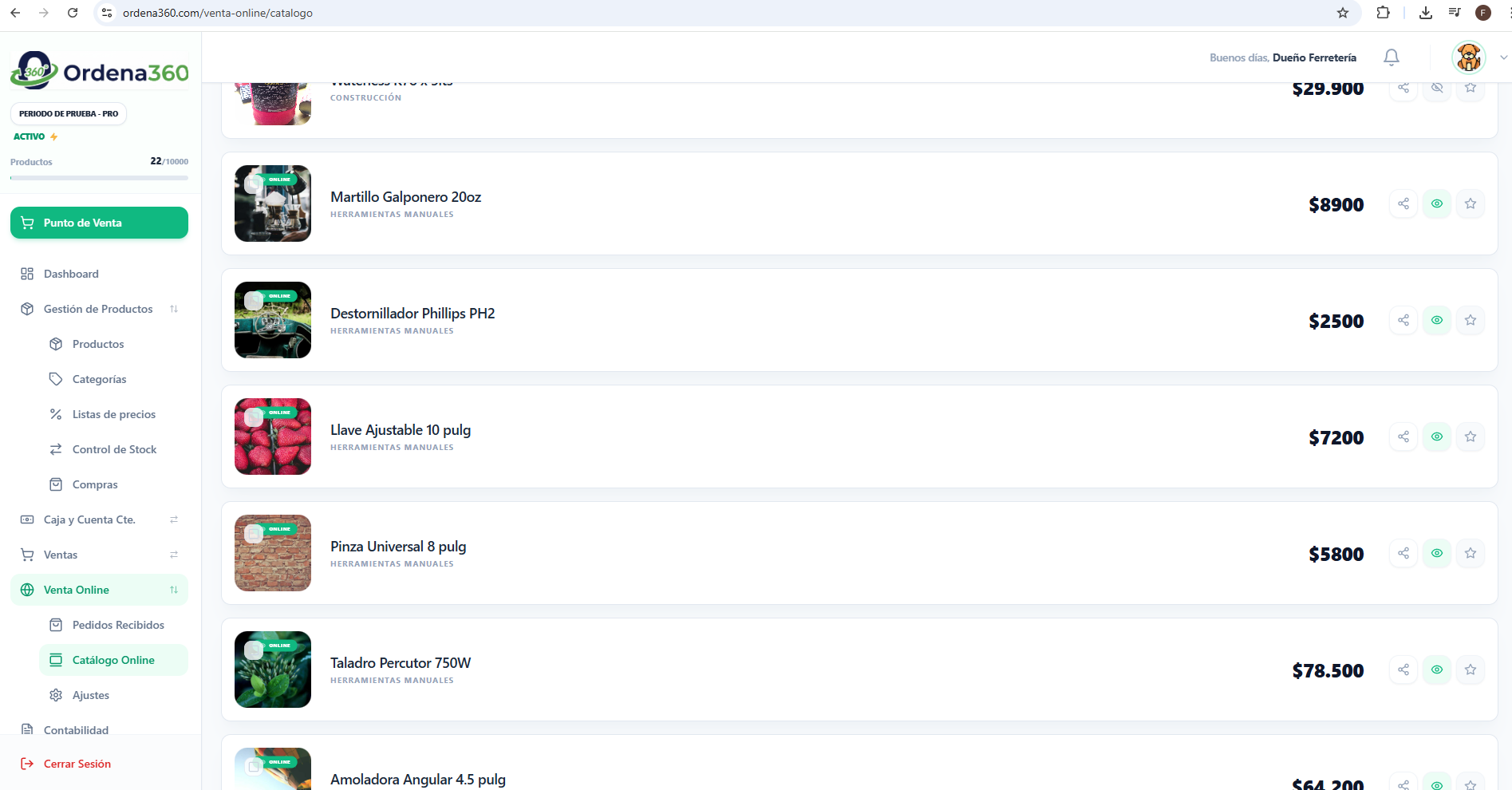1512x790 pixels.
Task: Click the Destornillador Phillips PH2 product name
Action: tap(413, 314)
